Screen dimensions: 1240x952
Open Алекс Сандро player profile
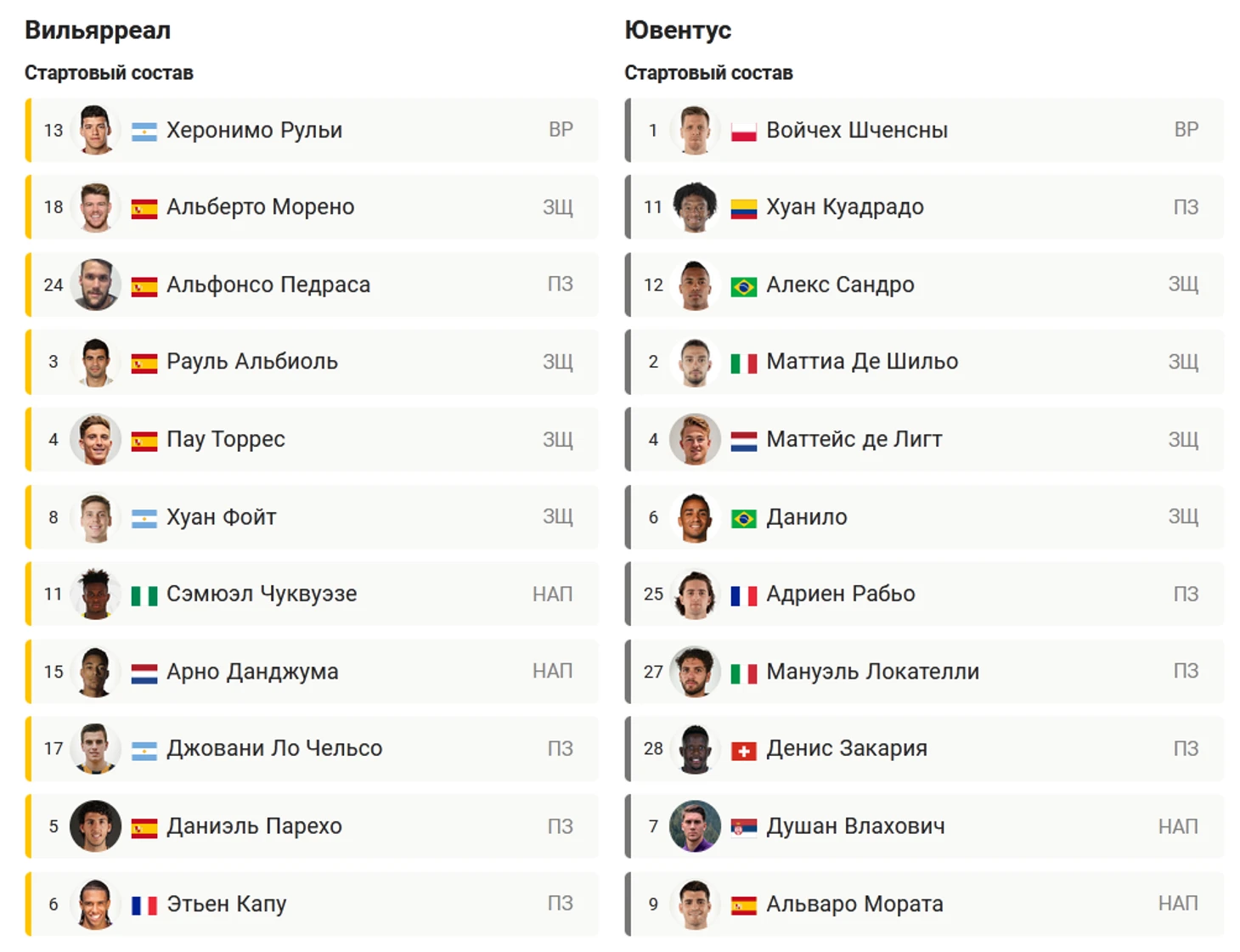[840, 284]
